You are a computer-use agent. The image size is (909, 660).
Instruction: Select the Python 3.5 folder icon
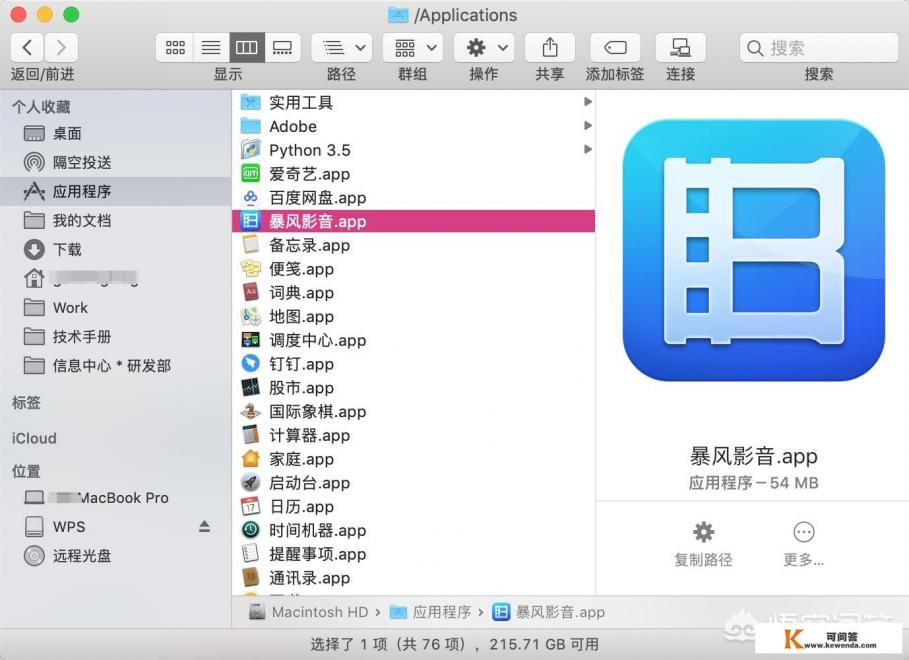[250, 150]
